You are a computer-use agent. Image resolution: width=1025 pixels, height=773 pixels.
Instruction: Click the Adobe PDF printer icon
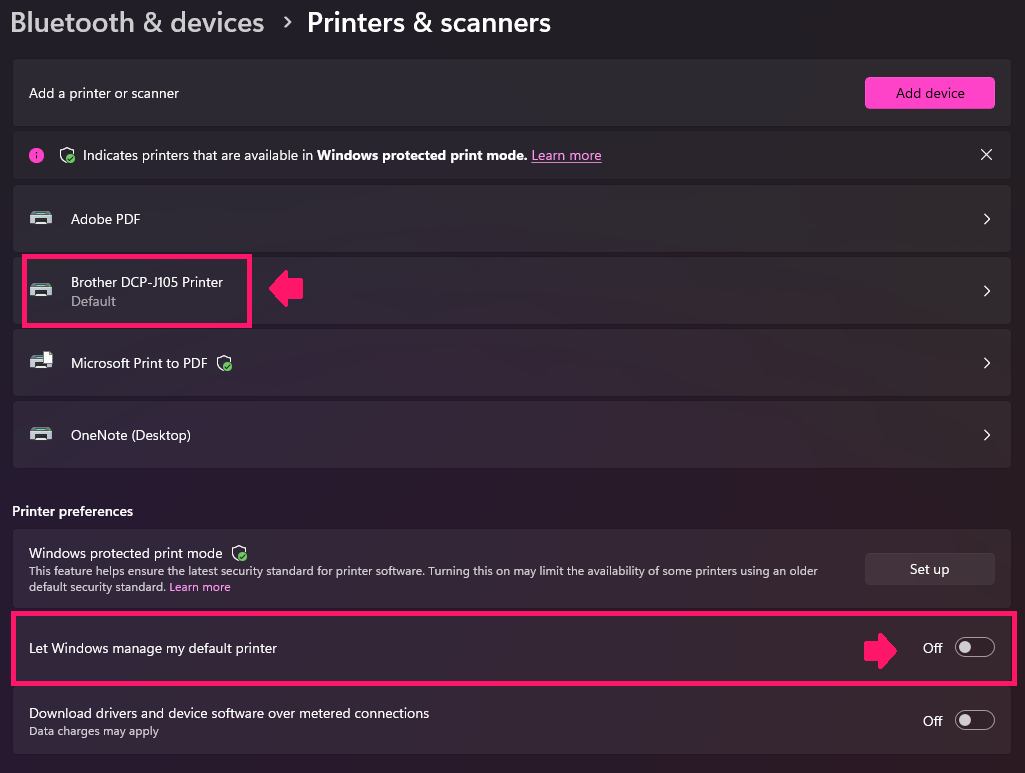tap(41, 218)
